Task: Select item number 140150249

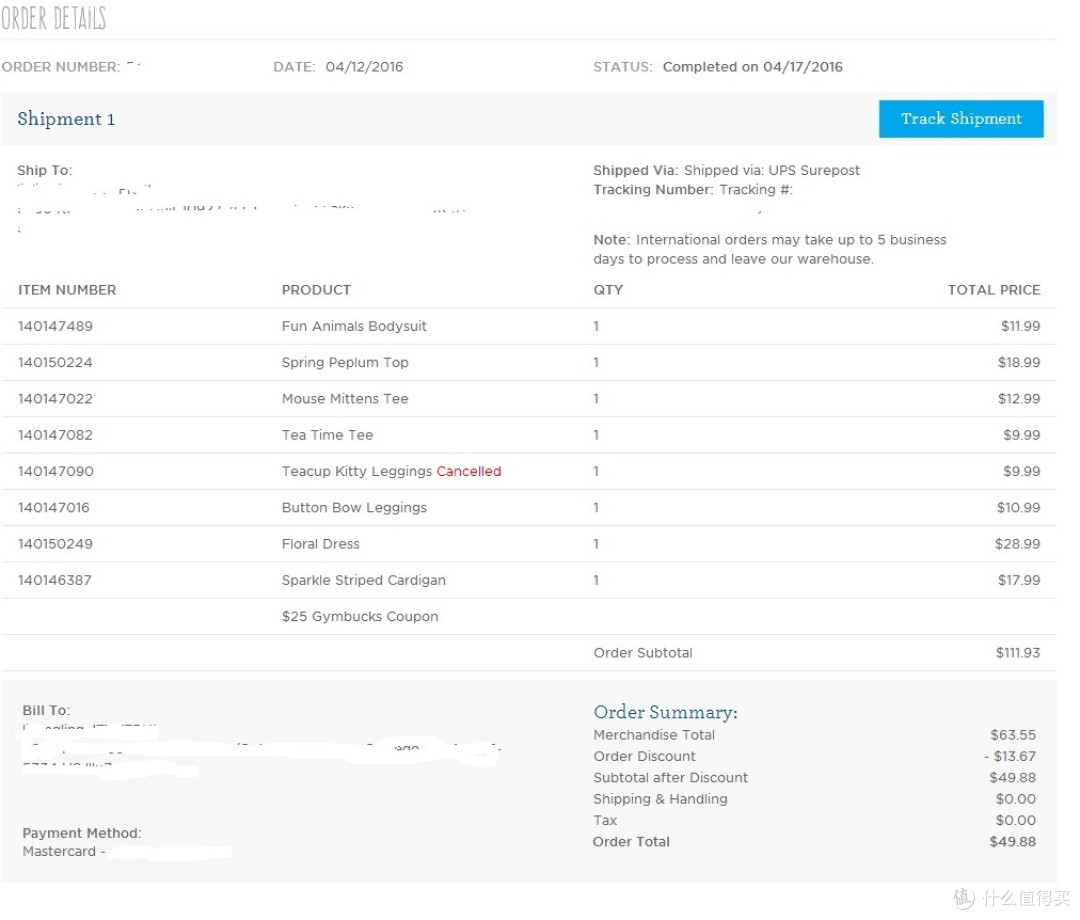Action: (x=55, y=544)
